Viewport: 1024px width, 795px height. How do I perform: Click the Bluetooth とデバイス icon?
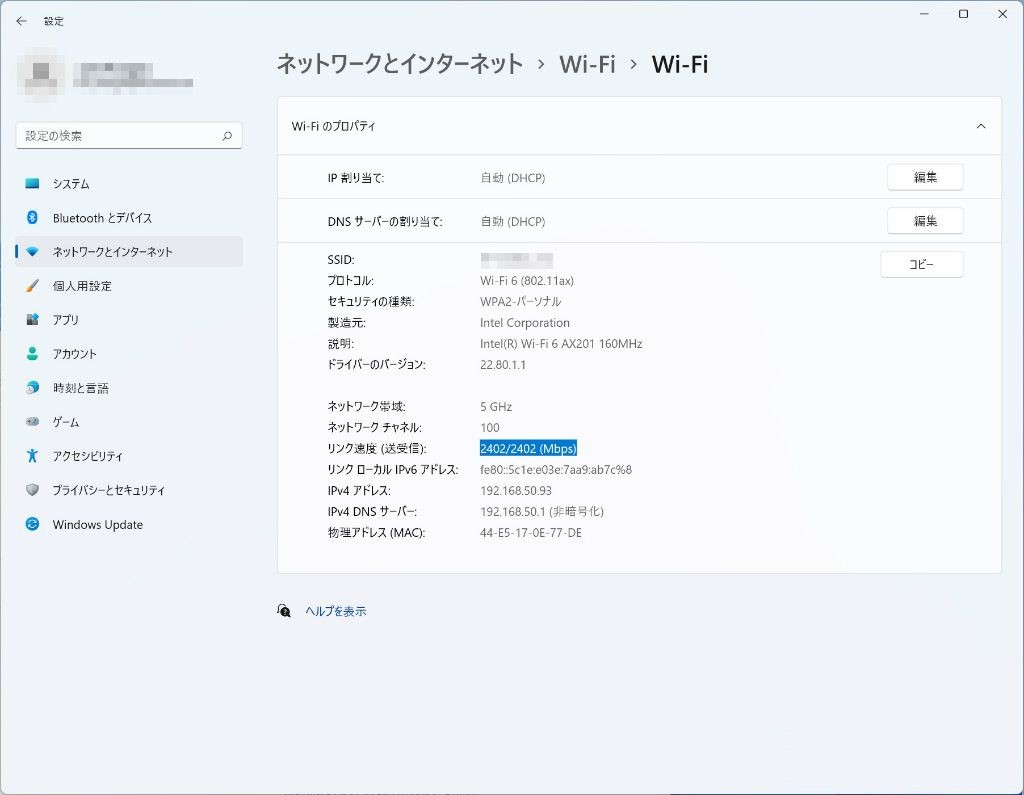pos(33,218)
